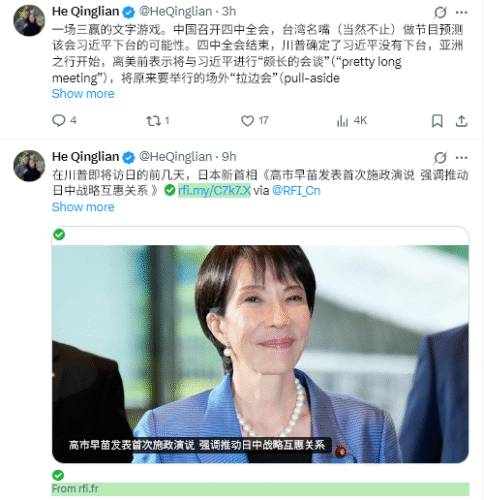Open the @RFI_Cn mention
484x500 pixels.
point(296,191)
